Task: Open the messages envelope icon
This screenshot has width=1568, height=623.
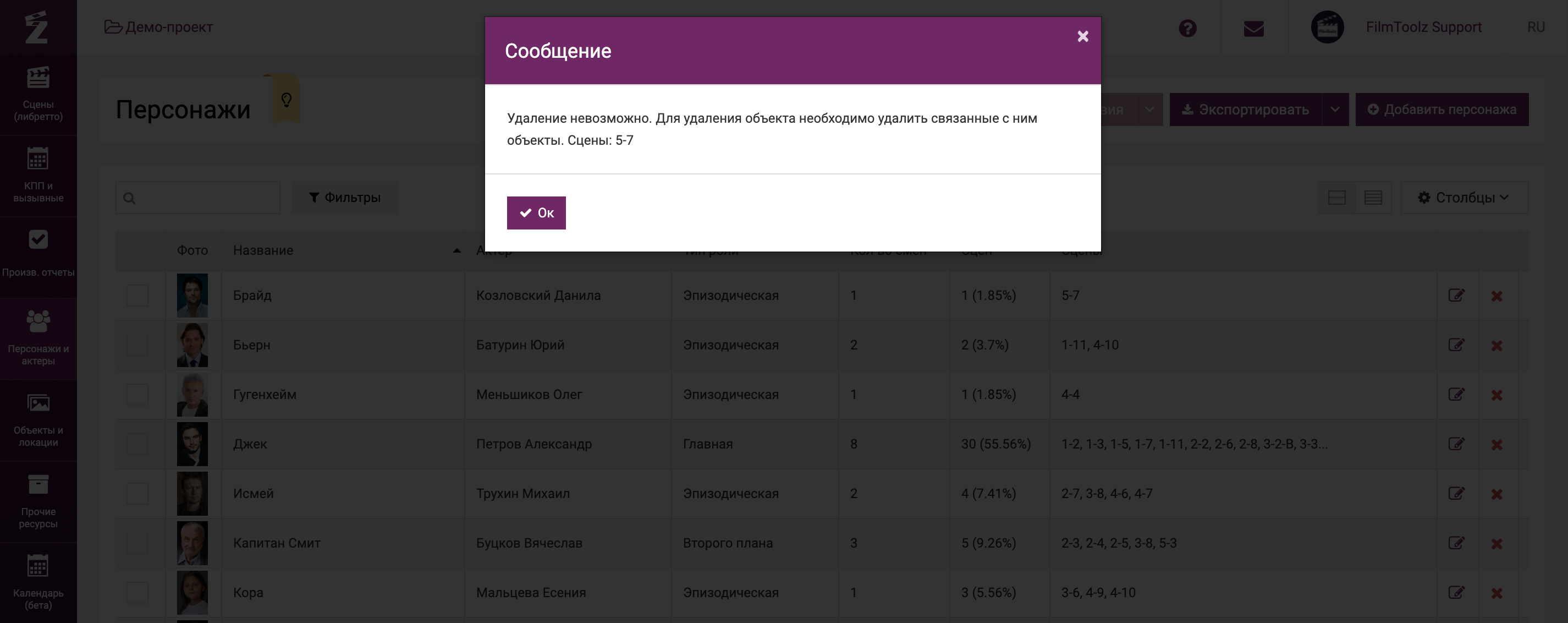Action: click(1253, 28)
